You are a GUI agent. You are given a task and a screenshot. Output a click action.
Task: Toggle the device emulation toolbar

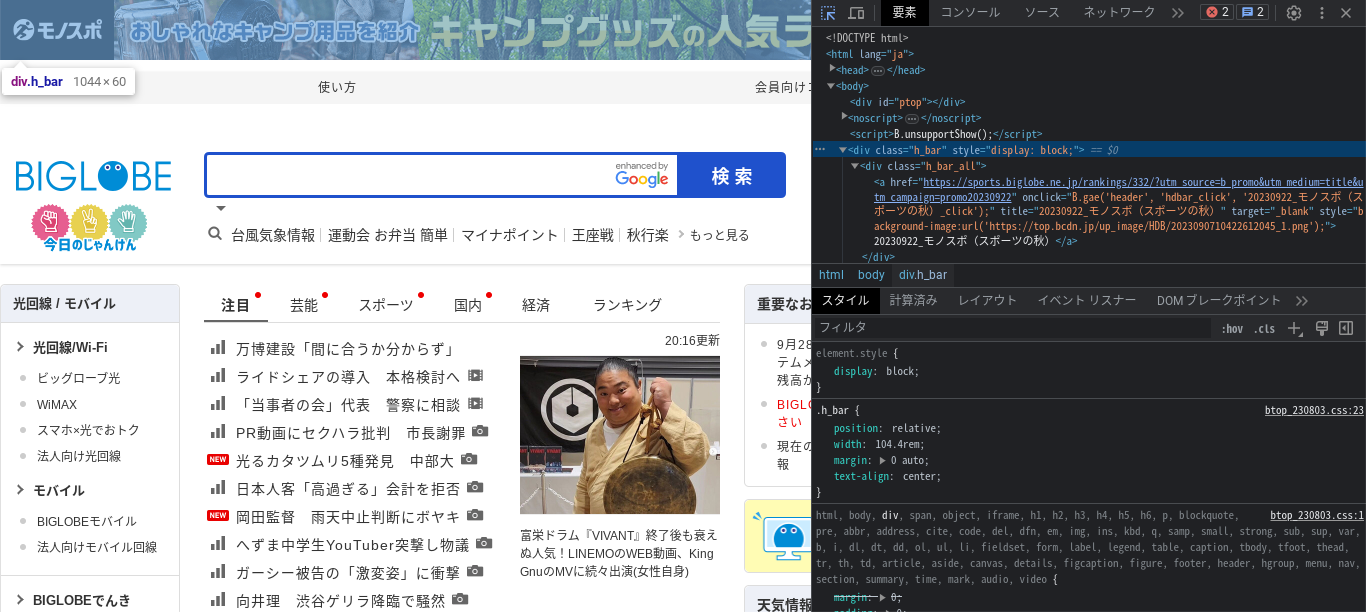tap(855, 12)
